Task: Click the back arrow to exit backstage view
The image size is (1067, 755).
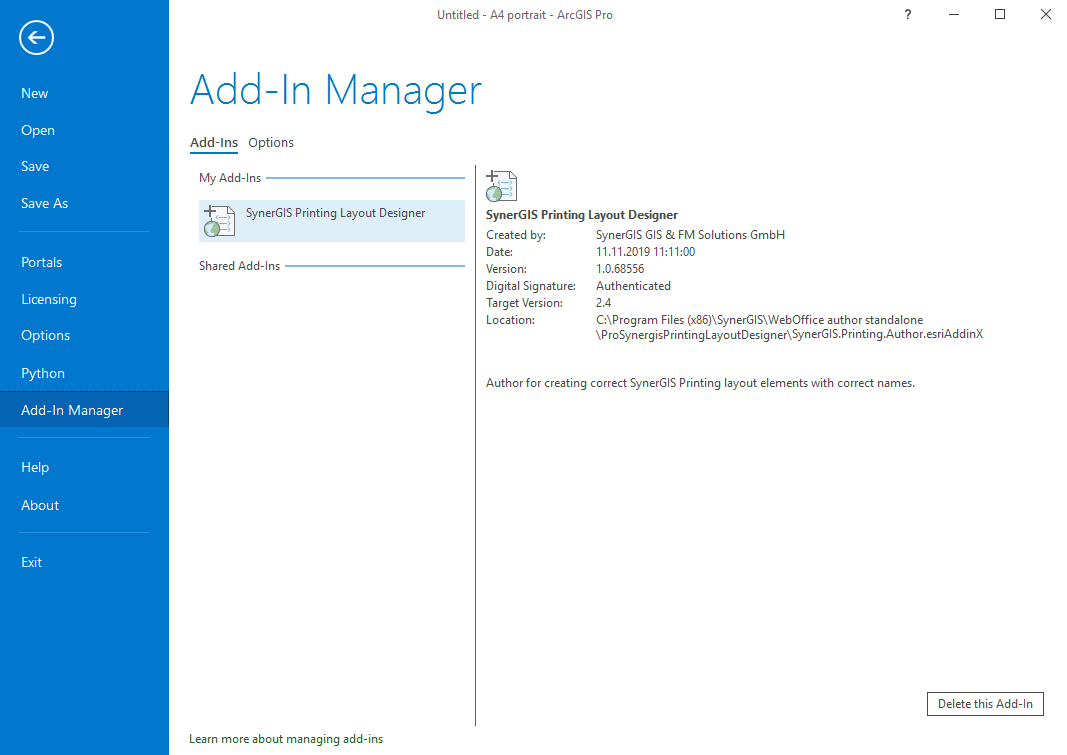Action: coord(36,37)
